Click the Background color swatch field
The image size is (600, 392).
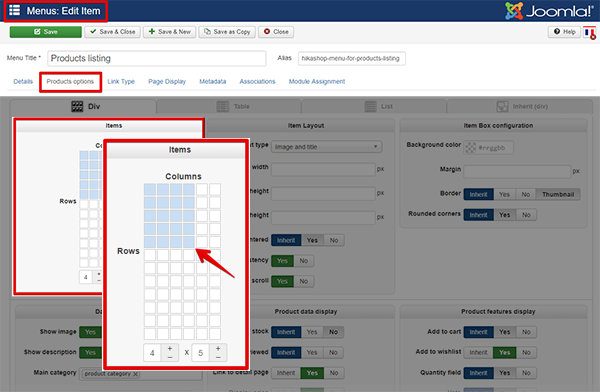[x=488, y=147]
